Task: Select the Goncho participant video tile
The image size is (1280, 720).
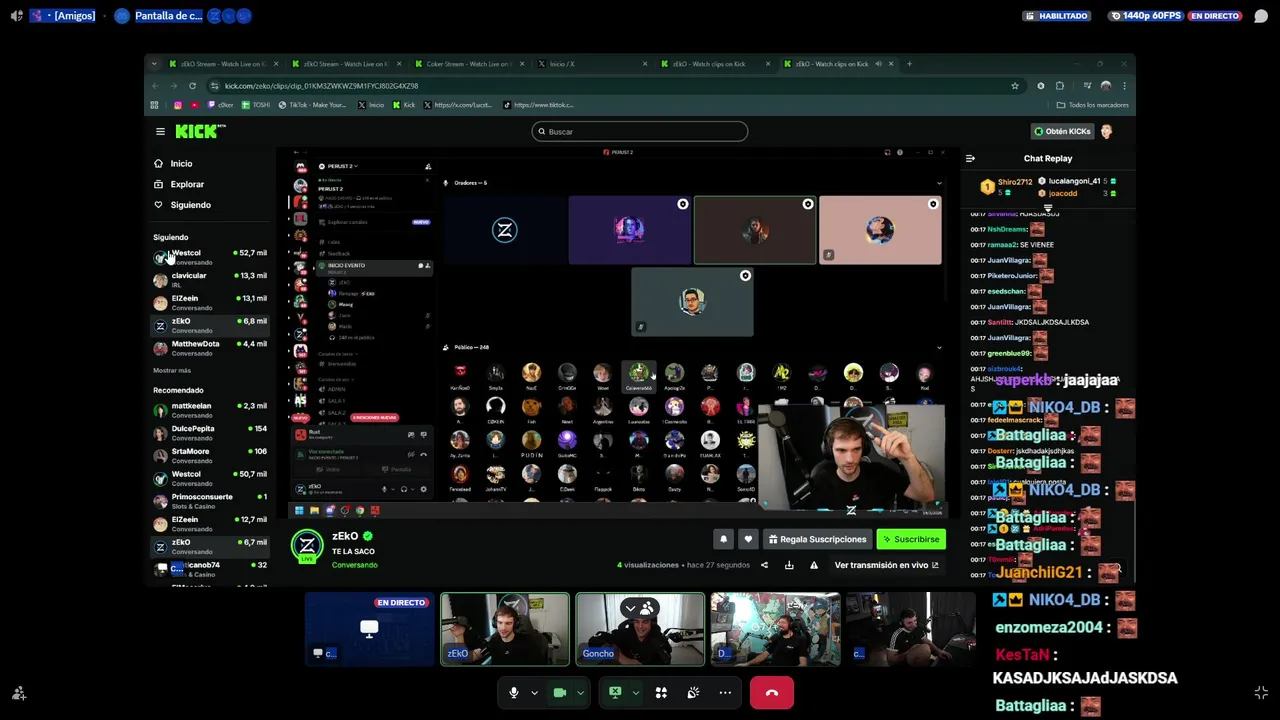Action: [x=640, y=629]
